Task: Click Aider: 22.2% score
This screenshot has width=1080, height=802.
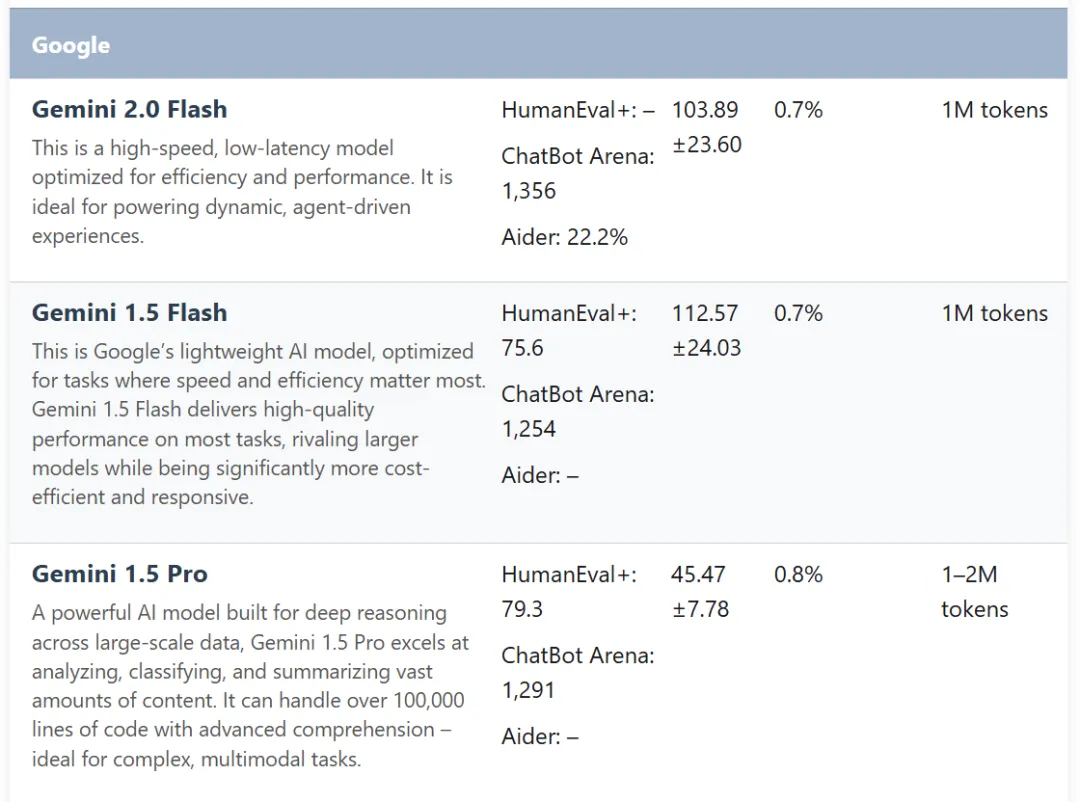Action: click(x=565, y=237)
